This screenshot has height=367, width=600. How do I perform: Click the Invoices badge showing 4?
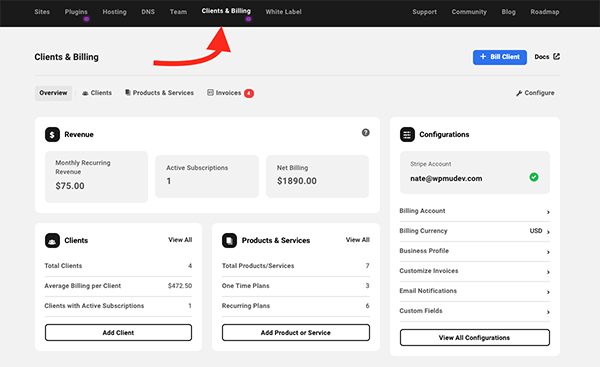(249, 93)
